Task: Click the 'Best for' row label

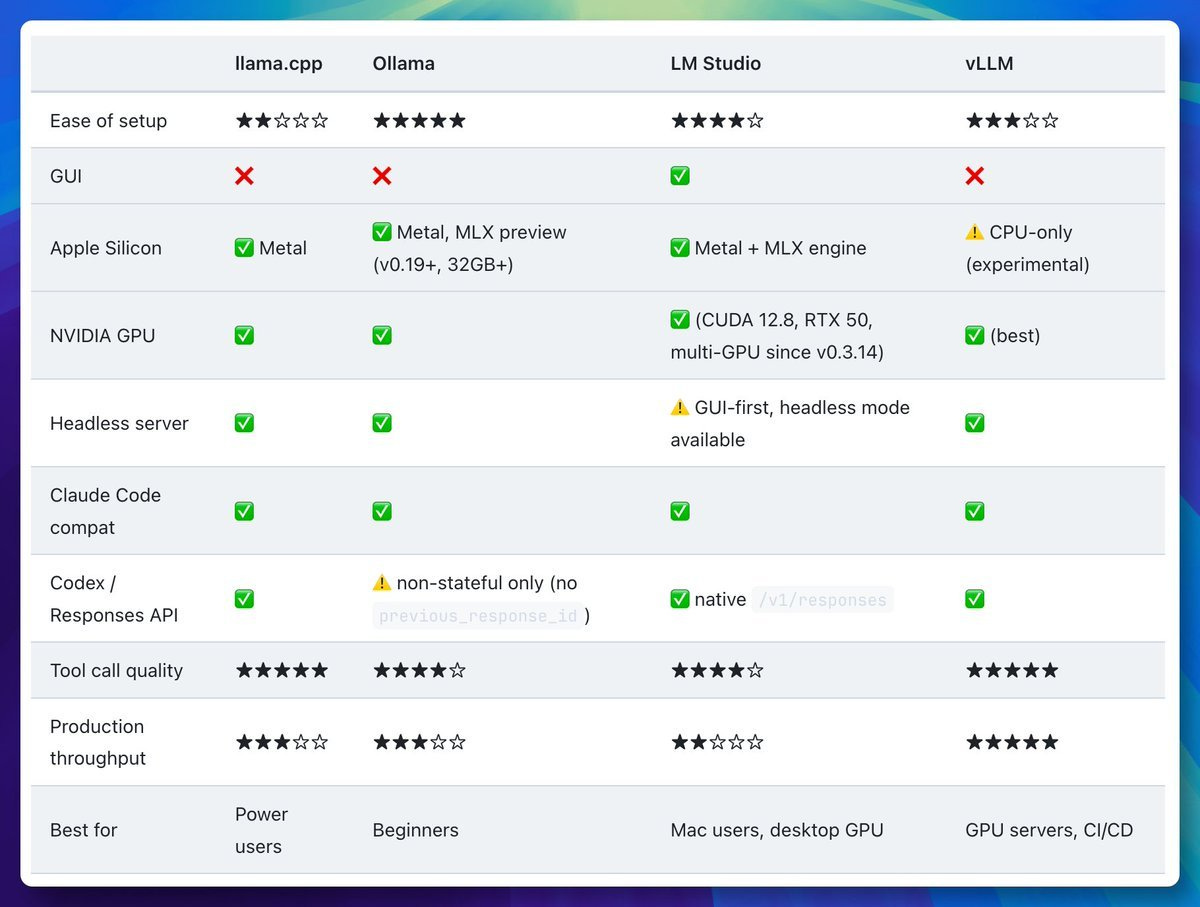Action: (84, 830)
